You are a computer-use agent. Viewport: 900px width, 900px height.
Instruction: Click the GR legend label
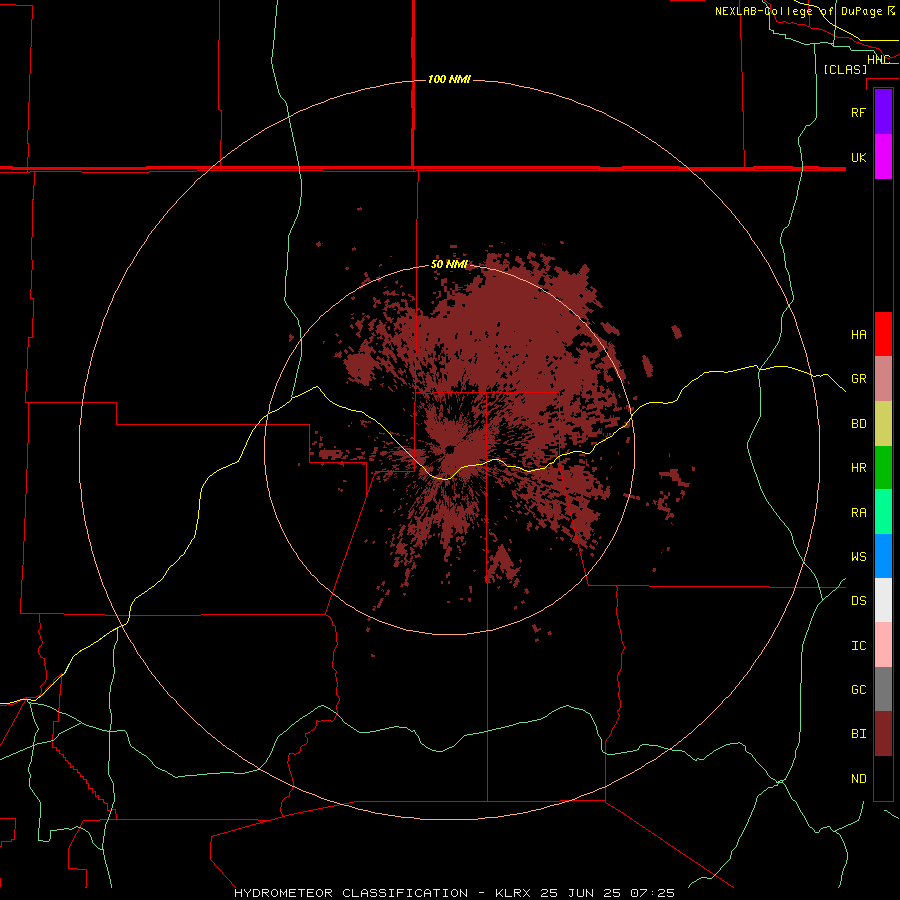[x=858, y=379]
